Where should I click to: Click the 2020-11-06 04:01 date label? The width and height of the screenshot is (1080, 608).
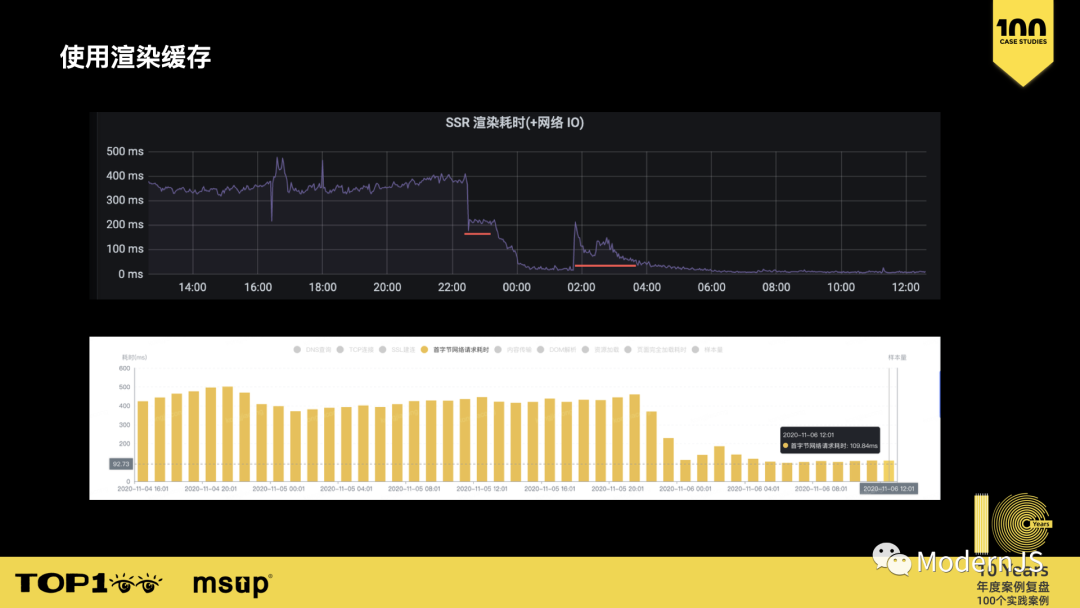[x=753, y=489]
